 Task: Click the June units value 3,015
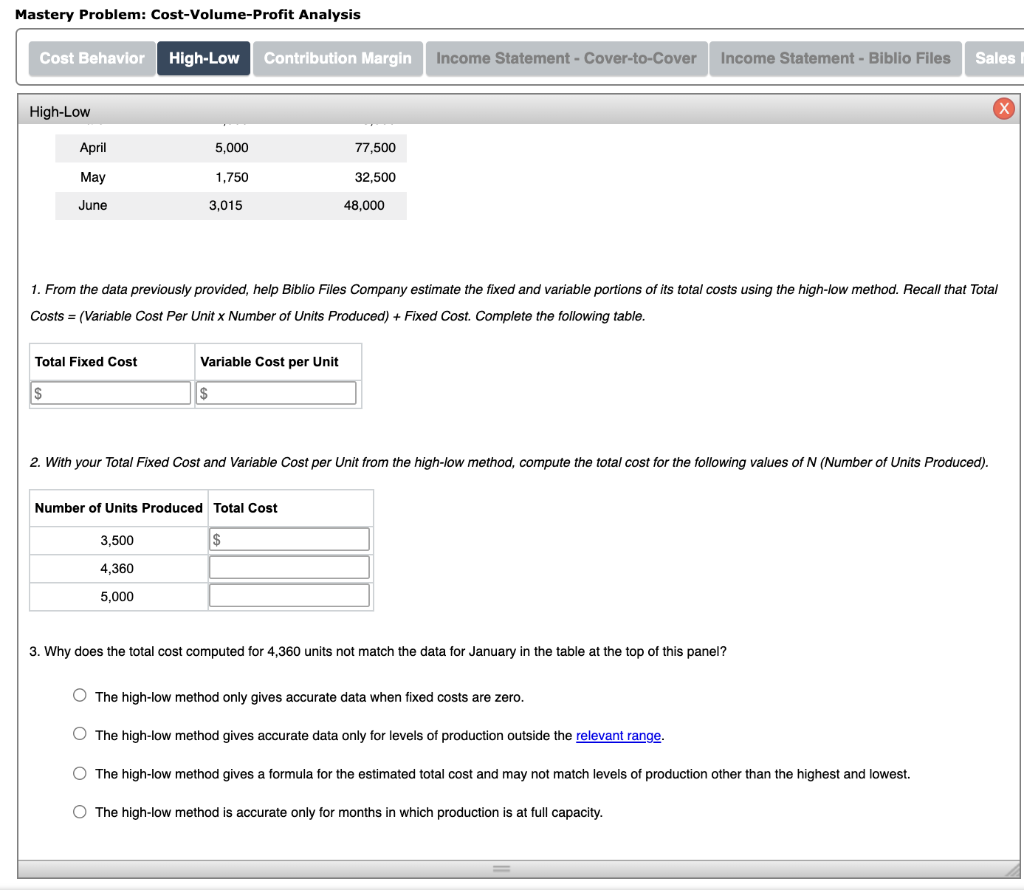(225, 206)
